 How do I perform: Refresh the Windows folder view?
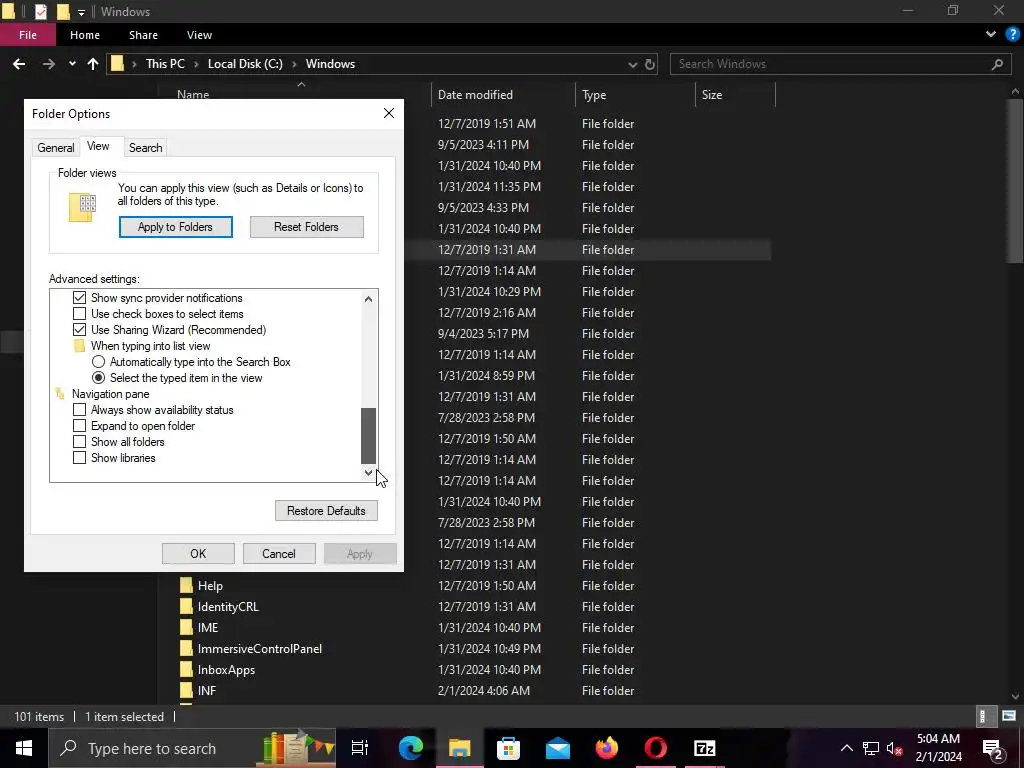(650, 64)
